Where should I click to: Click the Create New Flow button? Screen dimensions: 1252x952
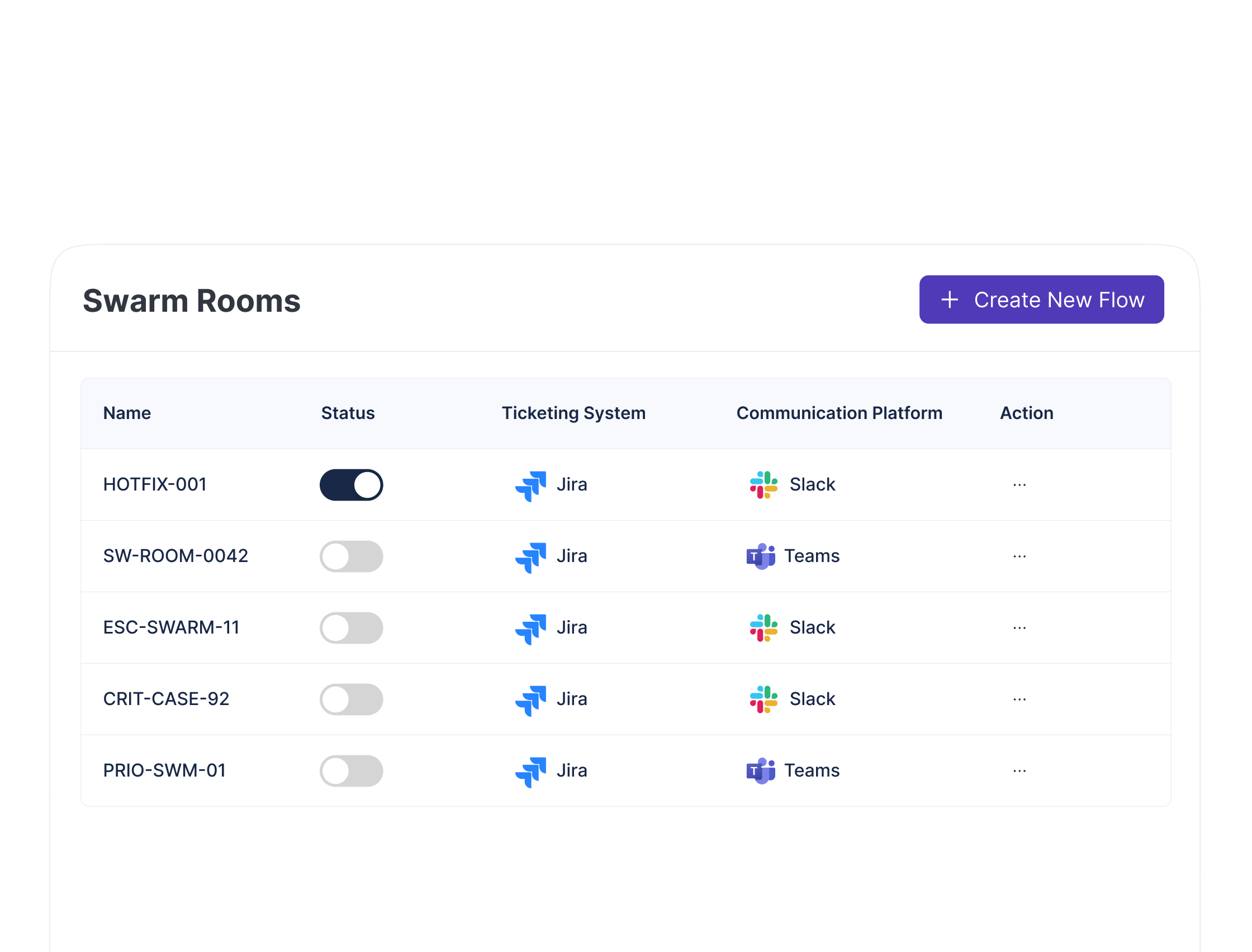tap(1041, 300)
